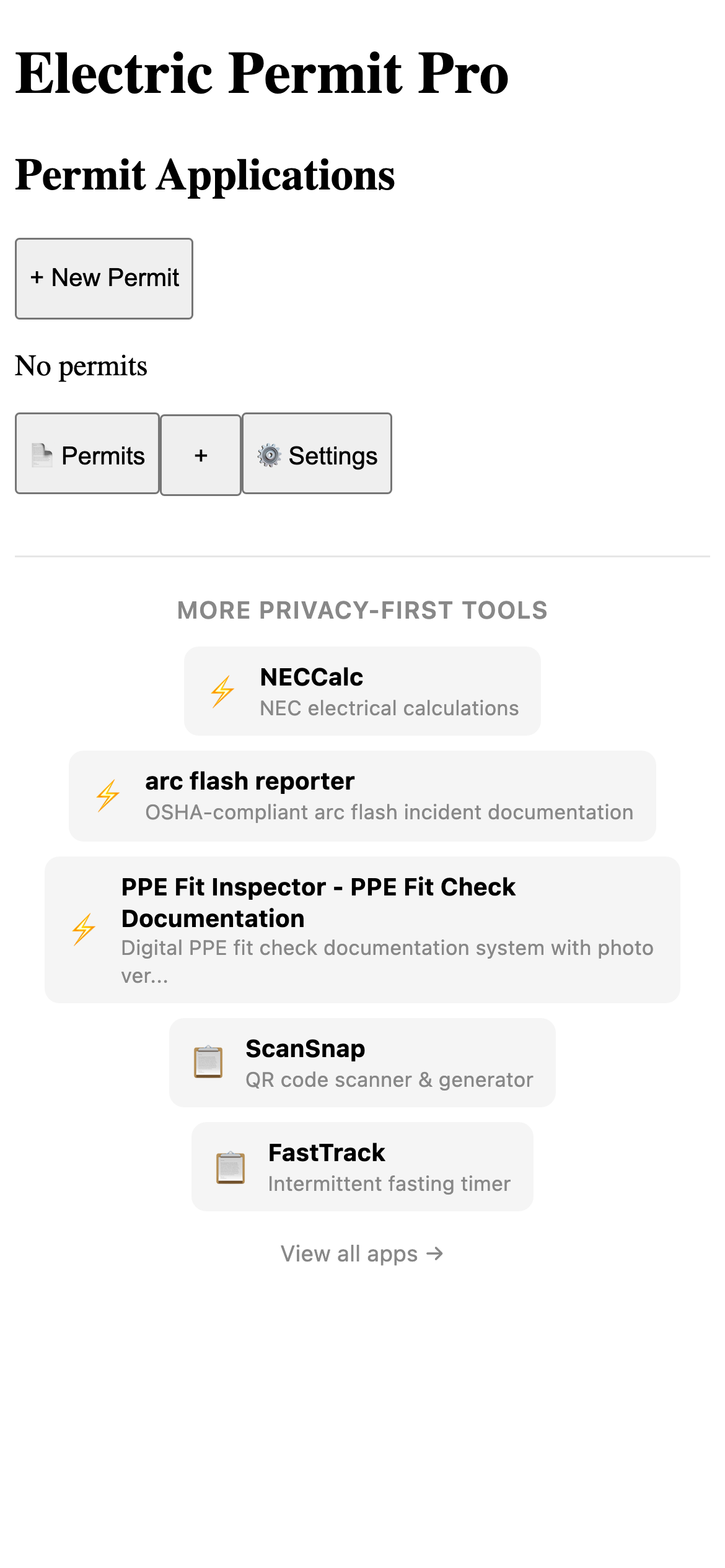The width and height of the screenshot is (725, 1568).
Task: Click the clipboard icon beside ScanSnap
Action: [209, 1062]
